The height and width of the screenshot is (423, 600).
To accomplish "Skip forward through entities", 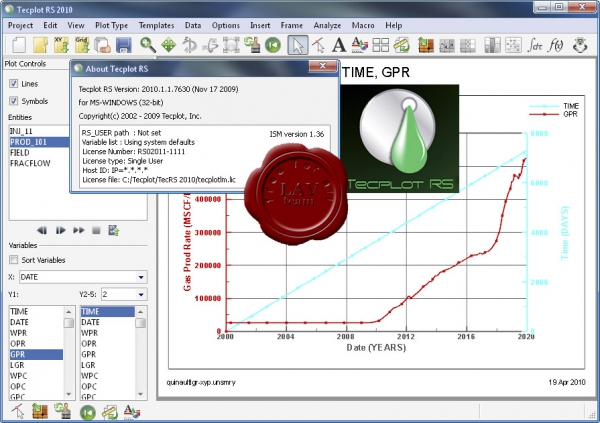I will (x=79, y=230).
